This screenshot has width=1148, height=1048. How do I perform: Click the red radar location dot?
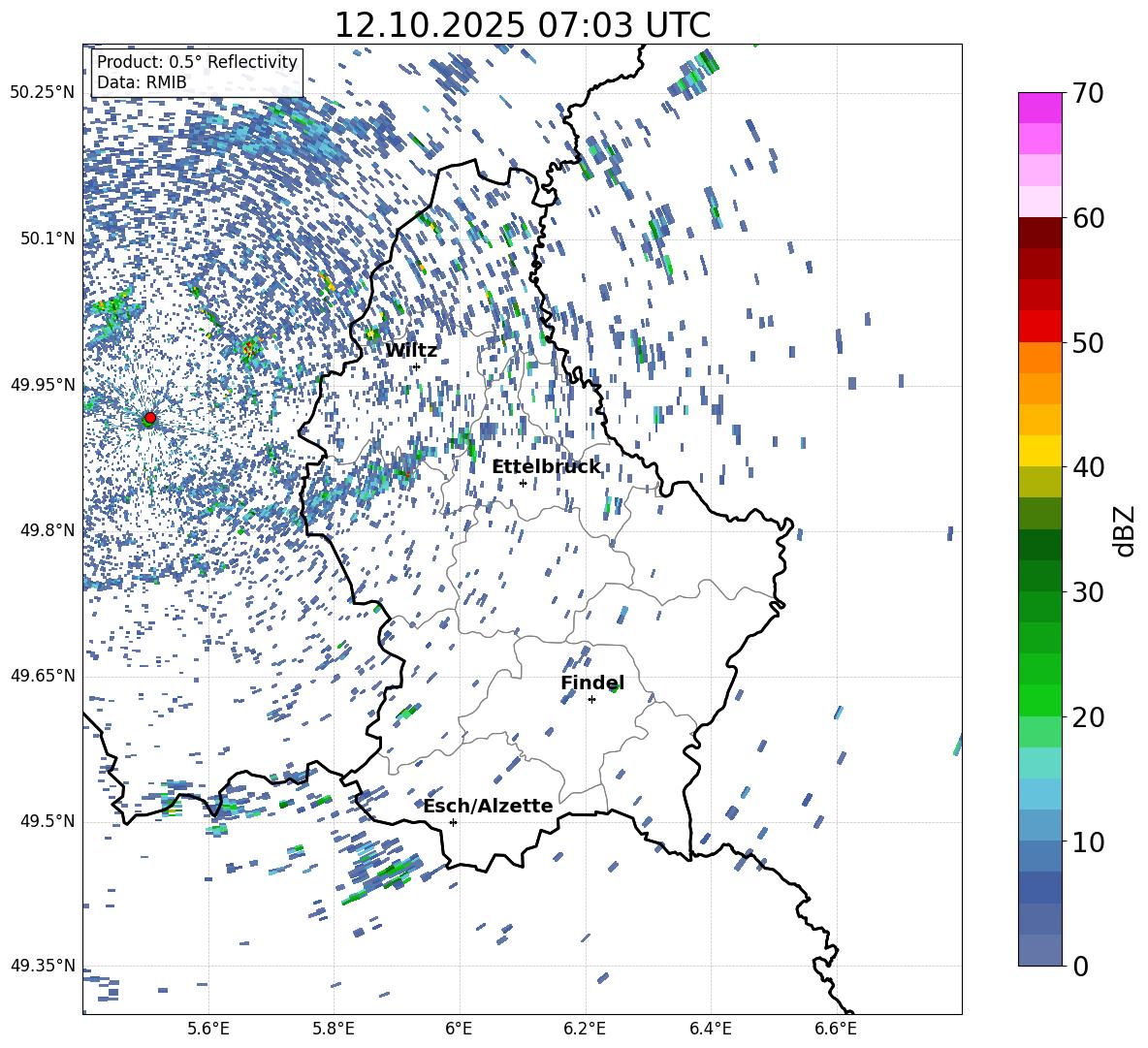[x=150, y=418]
